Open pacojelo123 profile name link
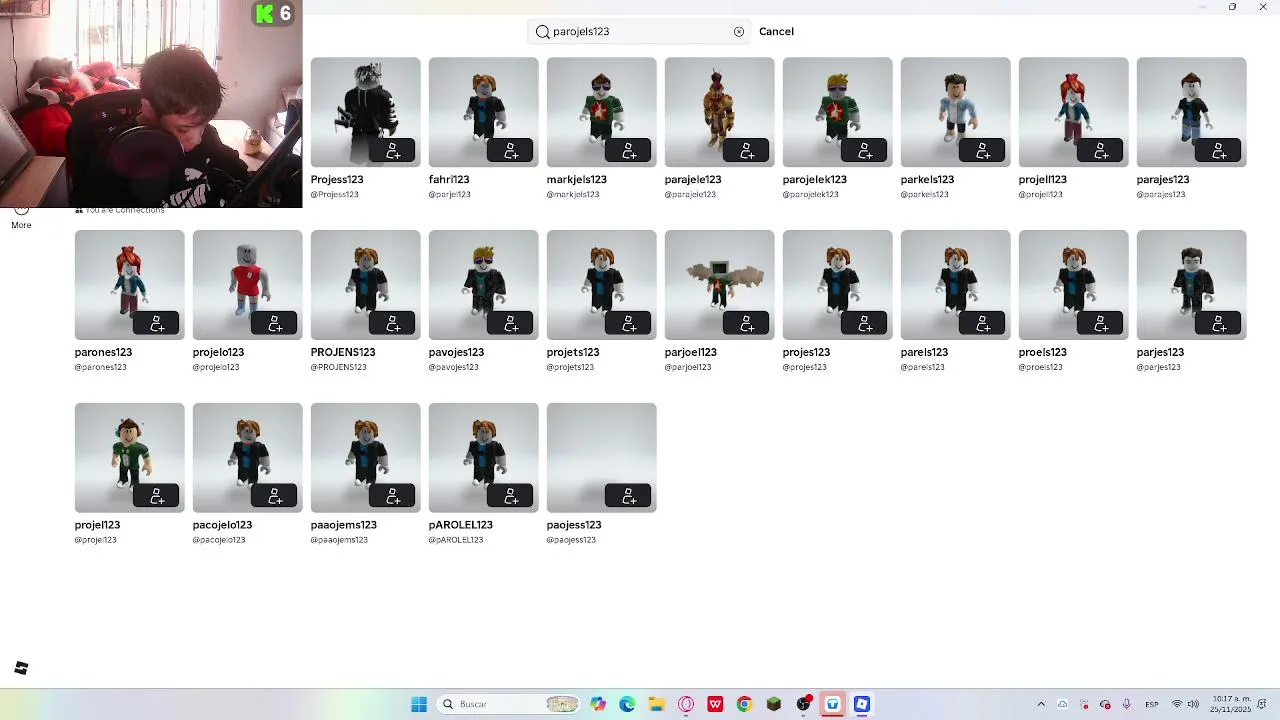Viewport: 1280px width, 720px height. click(x=222, y=525)
